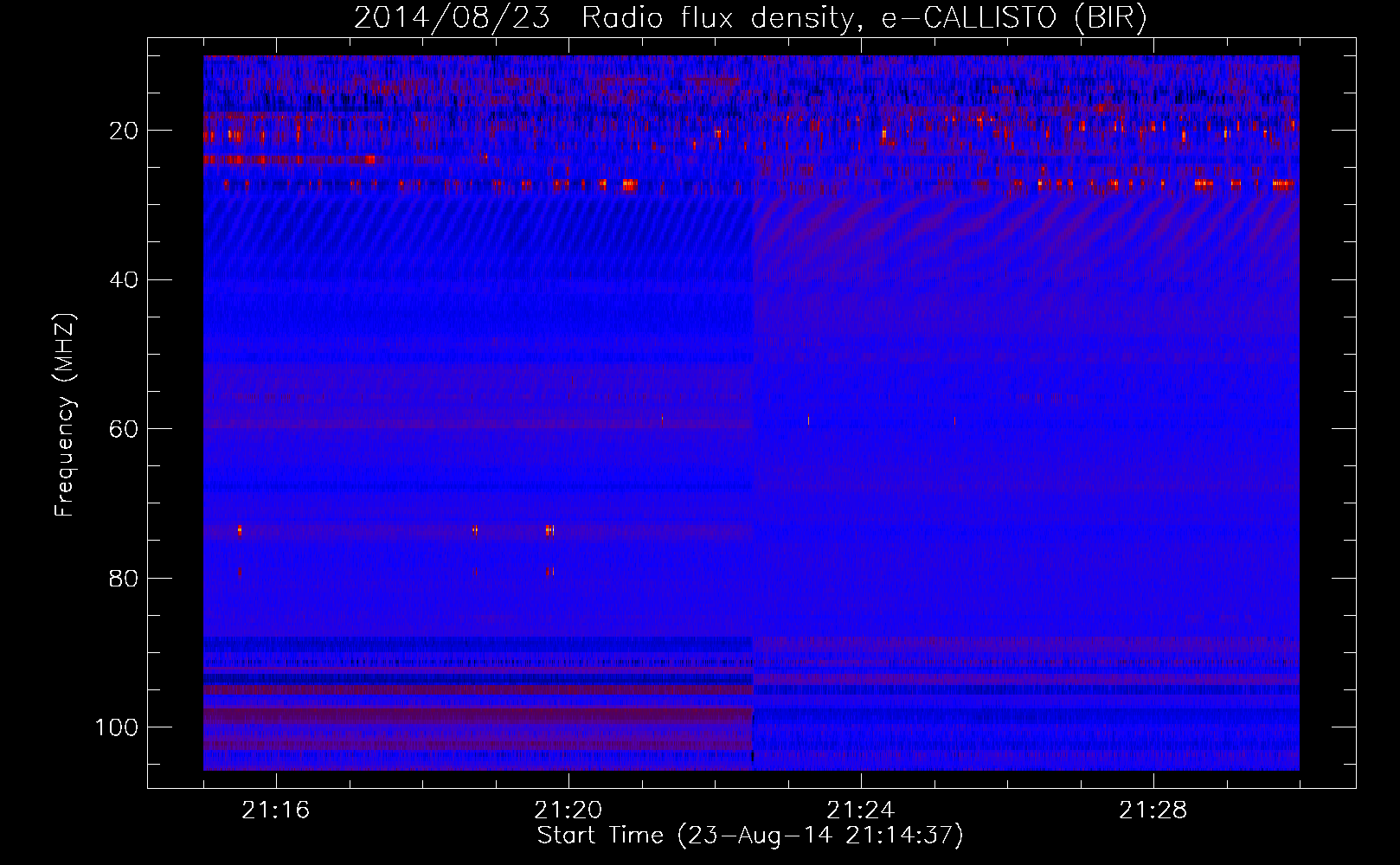Select the 60 MHz frequency tick label
This screenshot has height=865, width=1400.
tap(125, 429)
